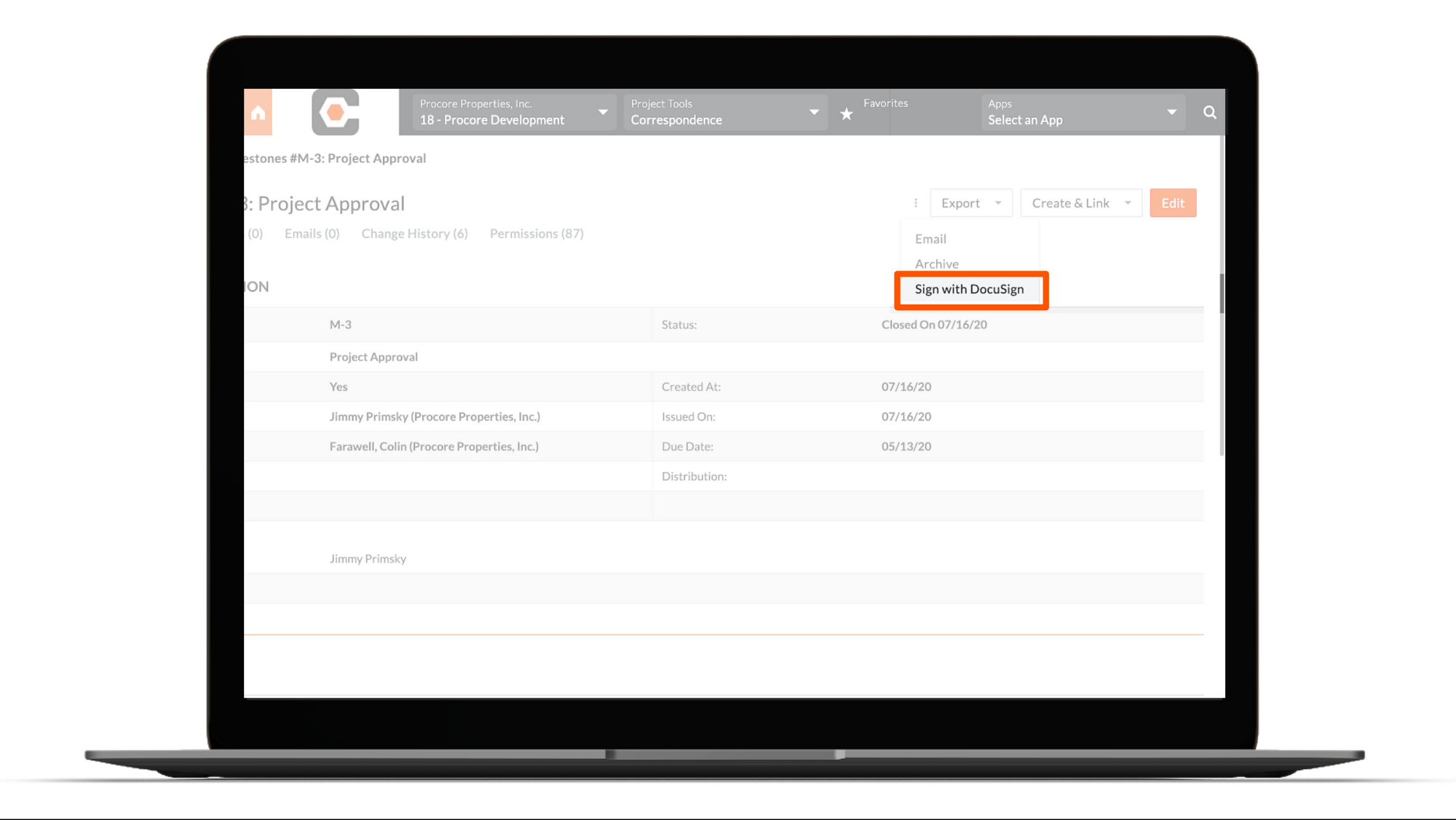The image size is (1456, 820).
Task: Expand the Select an App dropdown
Action: pyautogui.click(x=1082, y=112)
